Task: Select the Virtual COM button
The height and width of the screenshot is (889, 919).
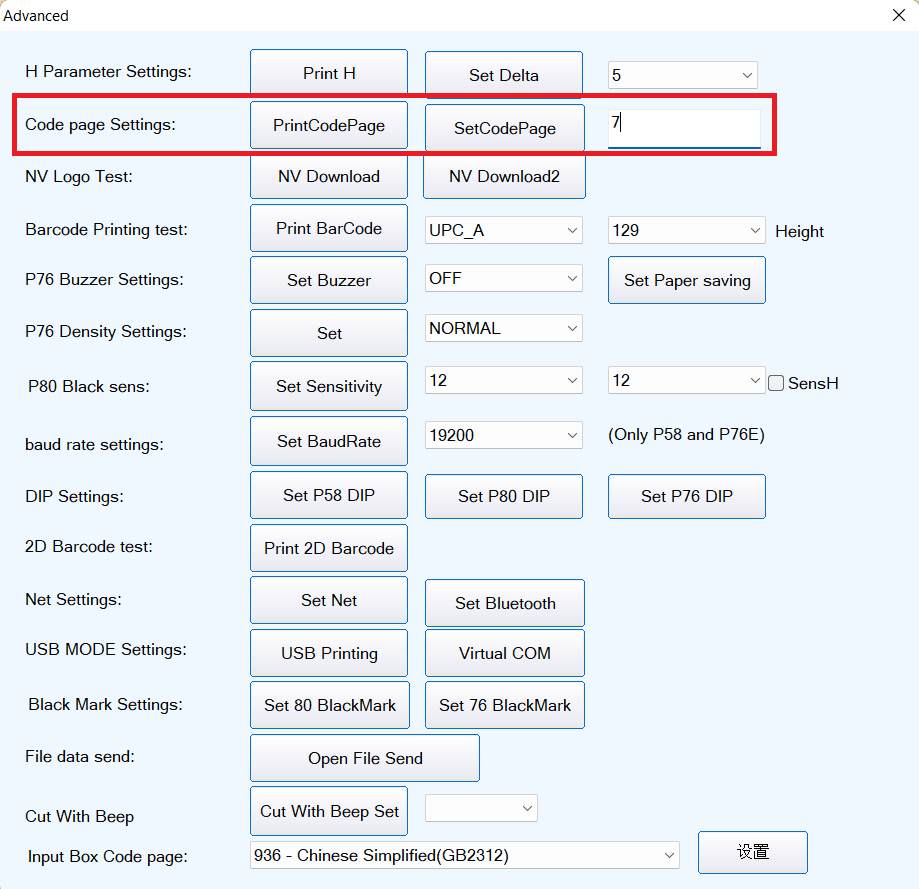Action: click(x=505, y=653)
